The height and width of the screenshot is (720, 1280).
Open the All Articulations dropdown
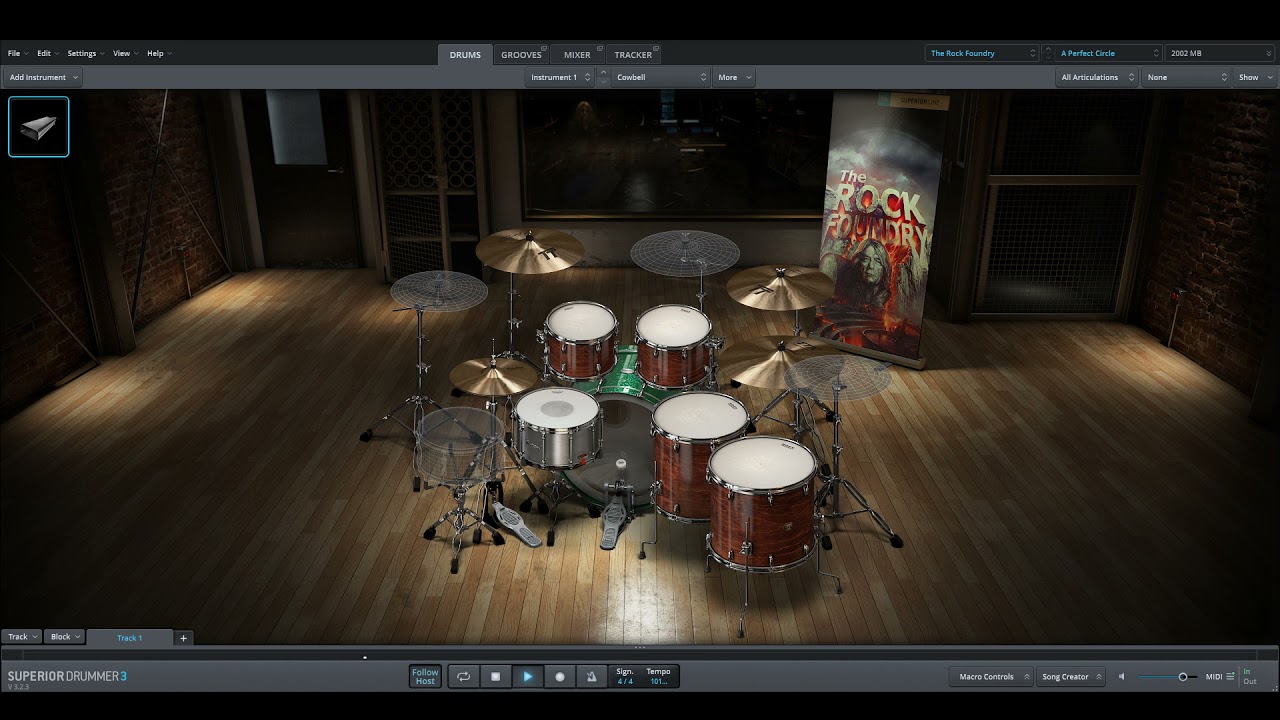[1097, 77]
